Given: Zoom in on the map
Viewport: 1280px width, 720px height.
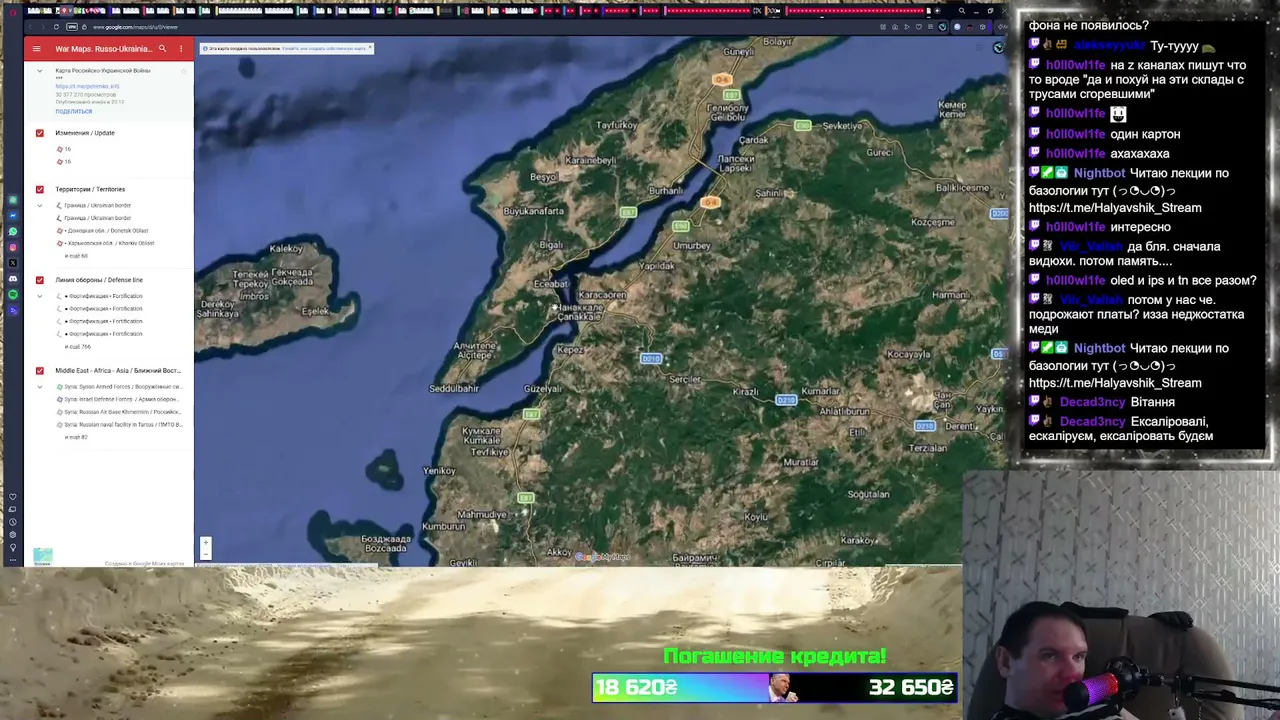Looking at the screenshot, I should coord(205,543).
